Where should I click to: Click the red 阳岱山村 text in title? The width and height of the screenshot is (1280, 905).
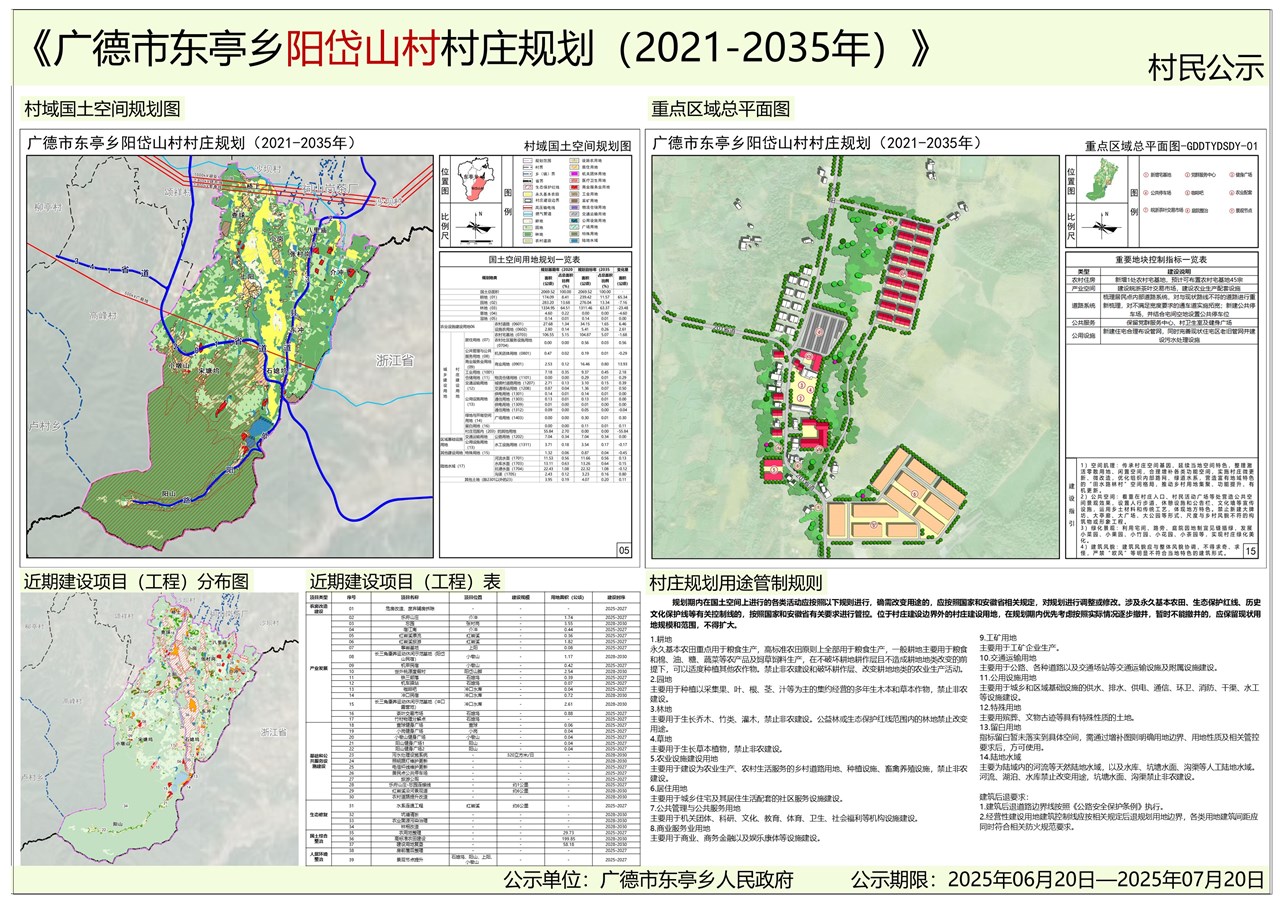(x=363, y=47)
